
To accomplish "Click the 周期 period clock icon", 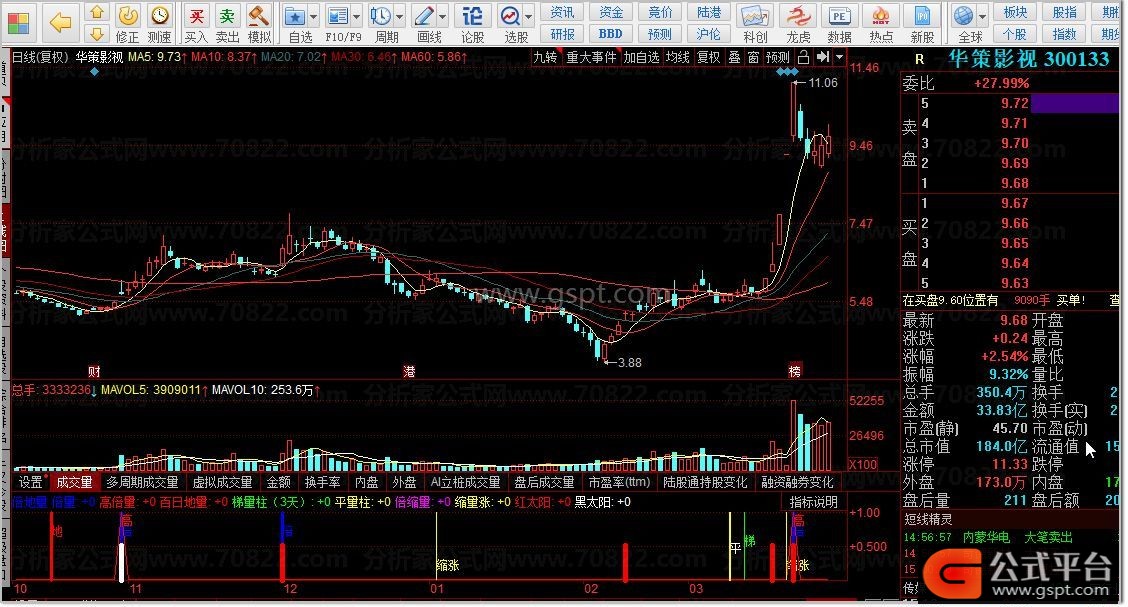I will click(x=381, y=16).
